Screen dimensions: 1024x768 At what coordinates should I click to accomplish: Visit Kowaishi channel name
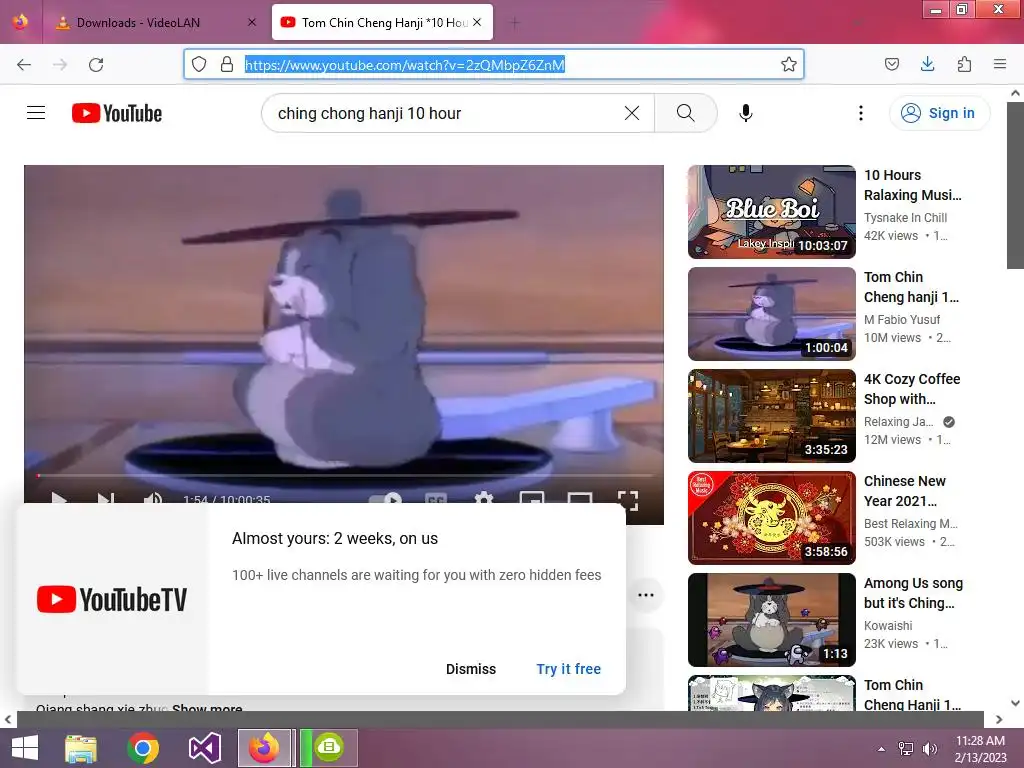click(888, 626)
